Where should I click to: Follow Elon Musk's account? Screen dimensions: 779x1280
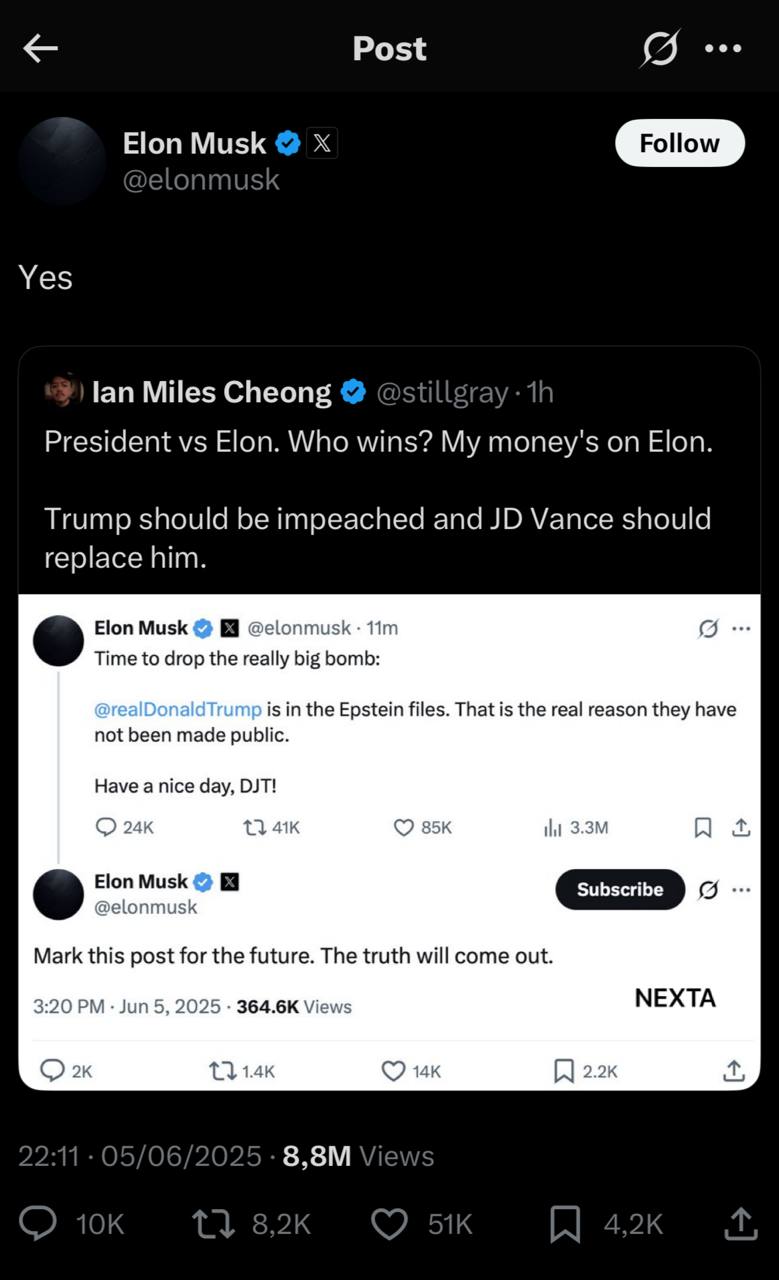point(679,143)
